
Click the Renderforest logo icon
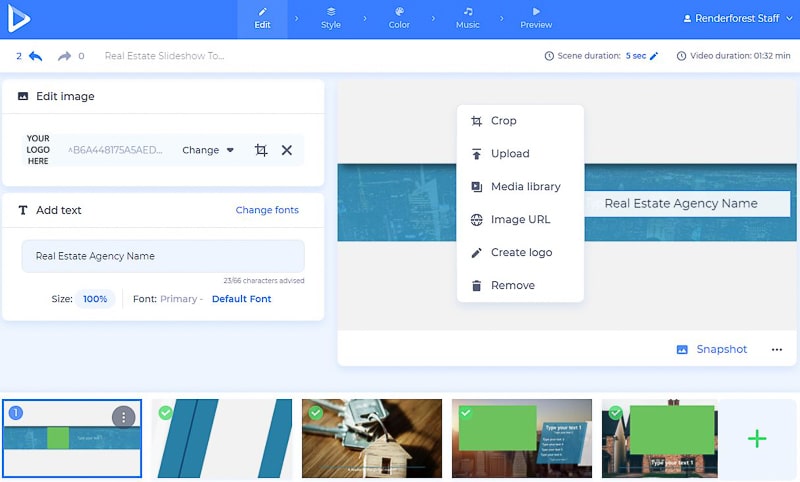[x=19, y=19]
